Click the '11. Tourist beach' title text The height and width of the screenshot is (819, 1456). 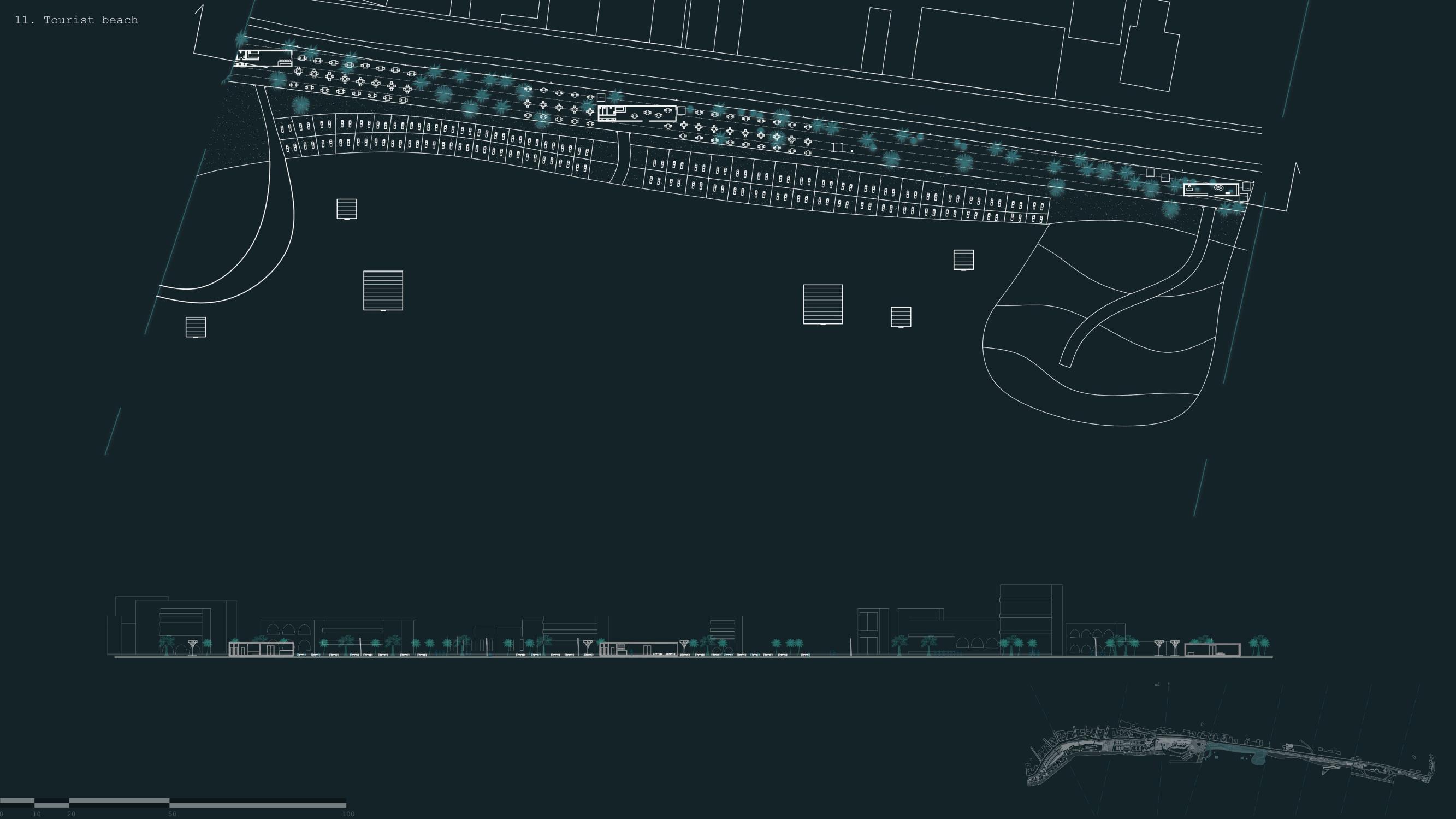tap(76, 20)
